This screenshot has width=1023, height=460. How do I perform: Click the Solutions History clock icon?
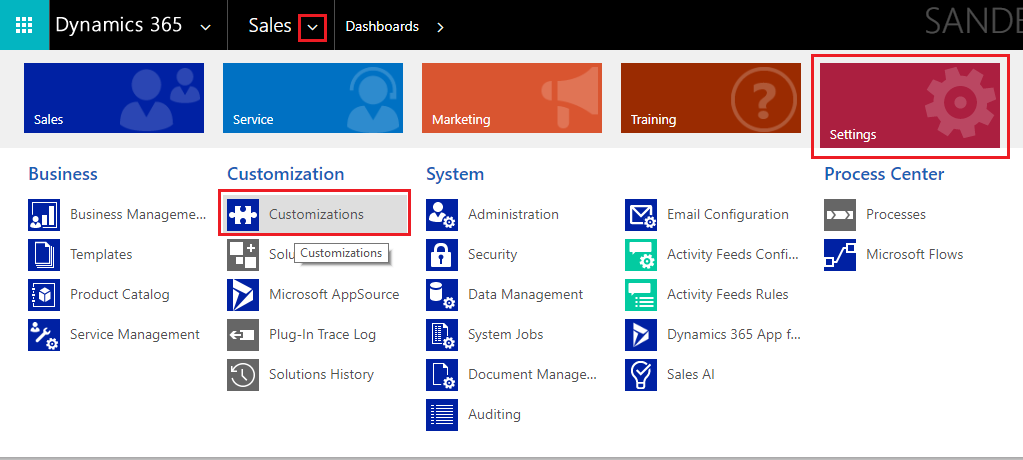tap(243, 375)
